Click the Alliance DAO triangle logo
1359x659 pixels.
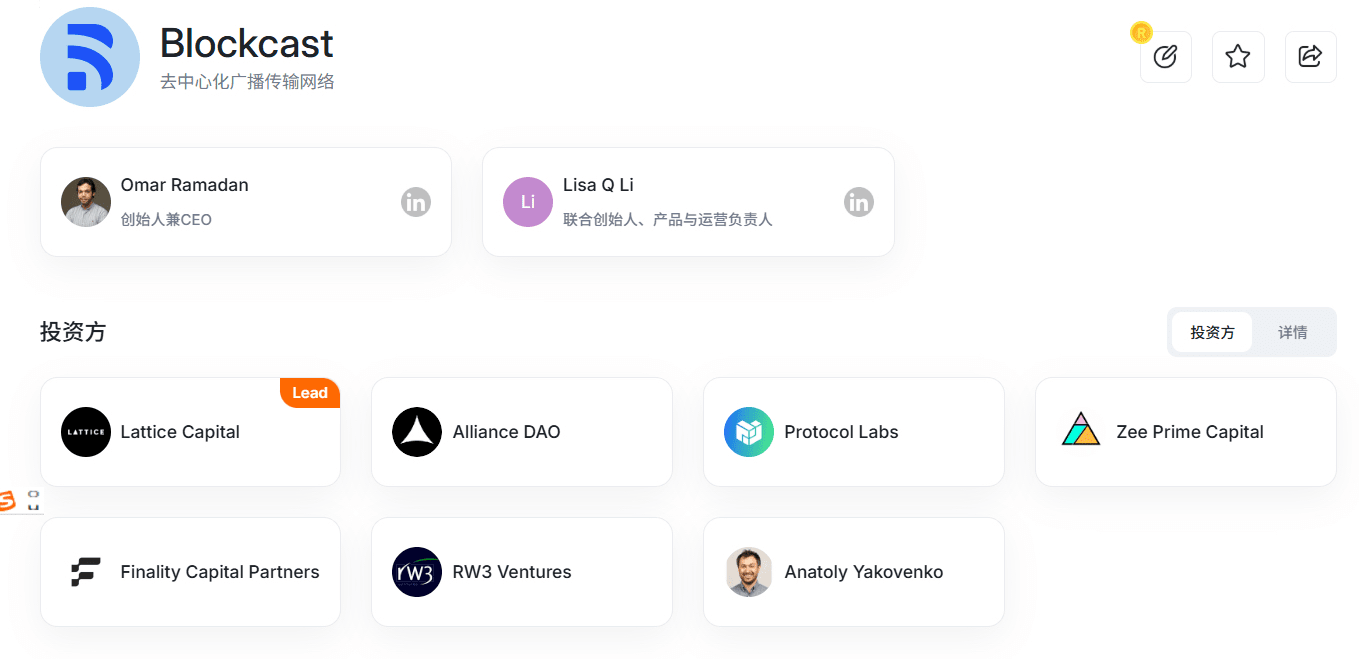[417, 432]
